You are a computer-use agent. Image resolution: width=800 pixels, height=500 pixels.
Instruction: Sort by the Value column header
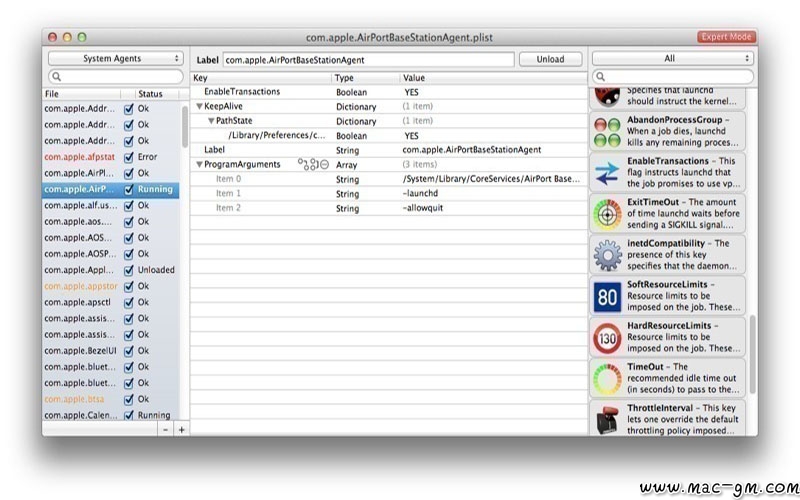(493, 78)
